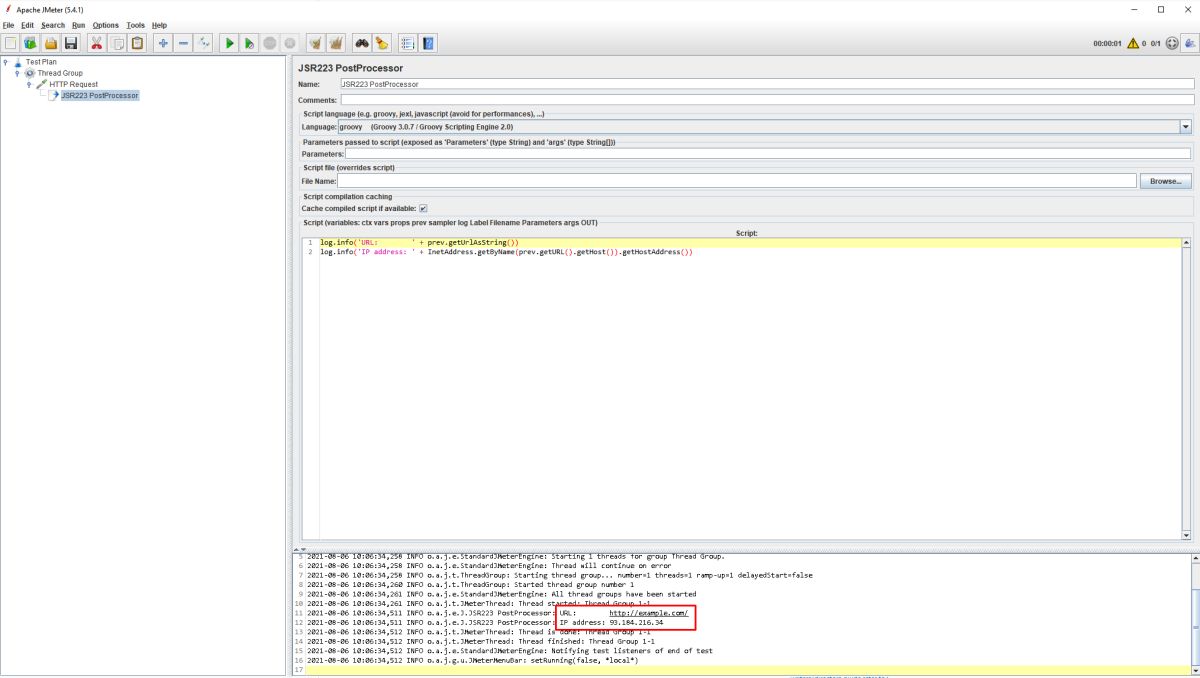Screen dimensions: 1200x678
Task: Click the Name input field
Action: (x=767, y=84)
